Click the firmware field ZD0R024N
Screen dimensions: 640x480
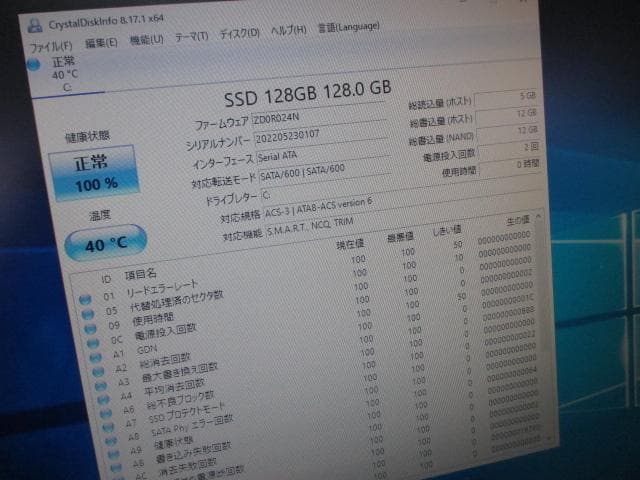tap(318, 116)
